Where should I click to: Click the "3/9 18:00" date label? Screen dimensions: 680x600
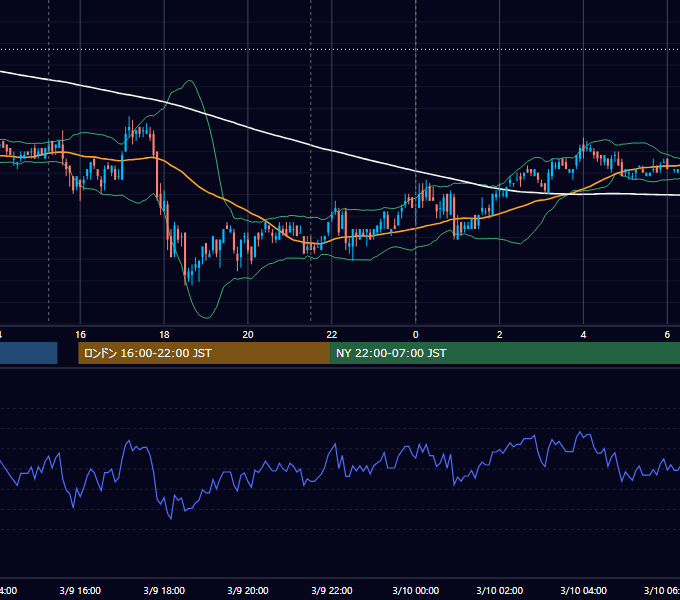pos(164,590)
